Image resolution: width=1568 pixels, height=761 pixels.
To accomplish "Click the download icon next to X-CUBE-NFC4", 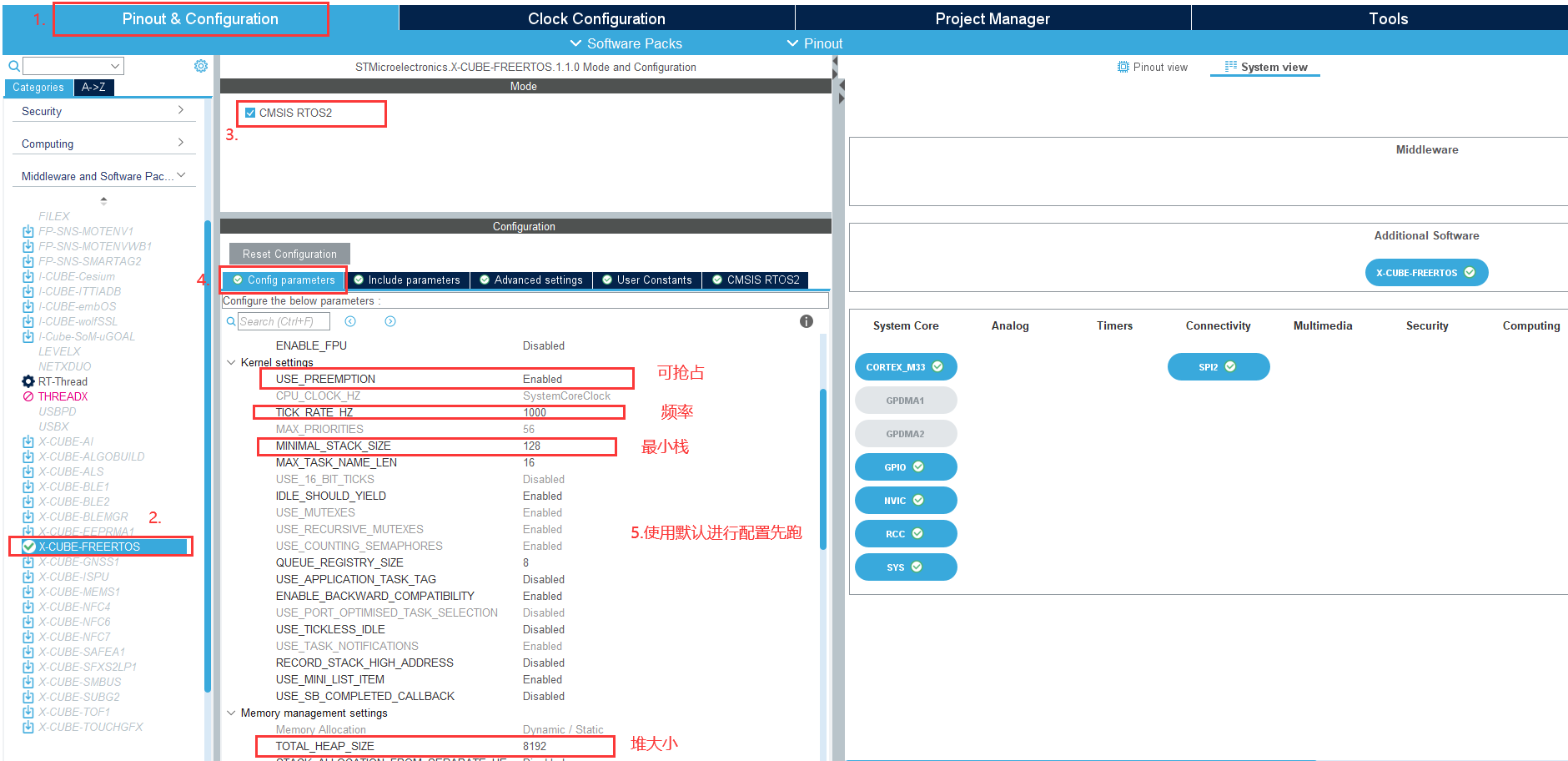I will point(28,607).
